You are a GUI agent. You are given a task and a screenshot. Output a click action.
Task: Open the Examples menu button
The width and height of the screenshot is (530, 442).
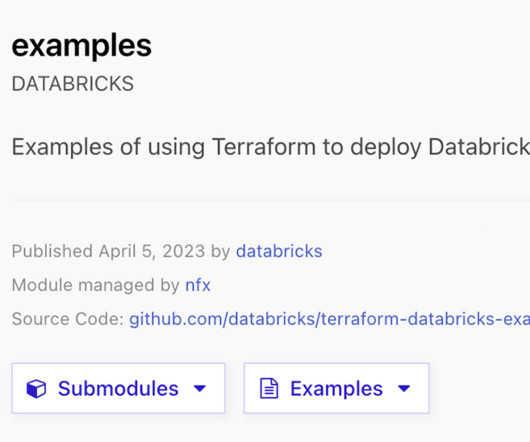coord(337,388)
